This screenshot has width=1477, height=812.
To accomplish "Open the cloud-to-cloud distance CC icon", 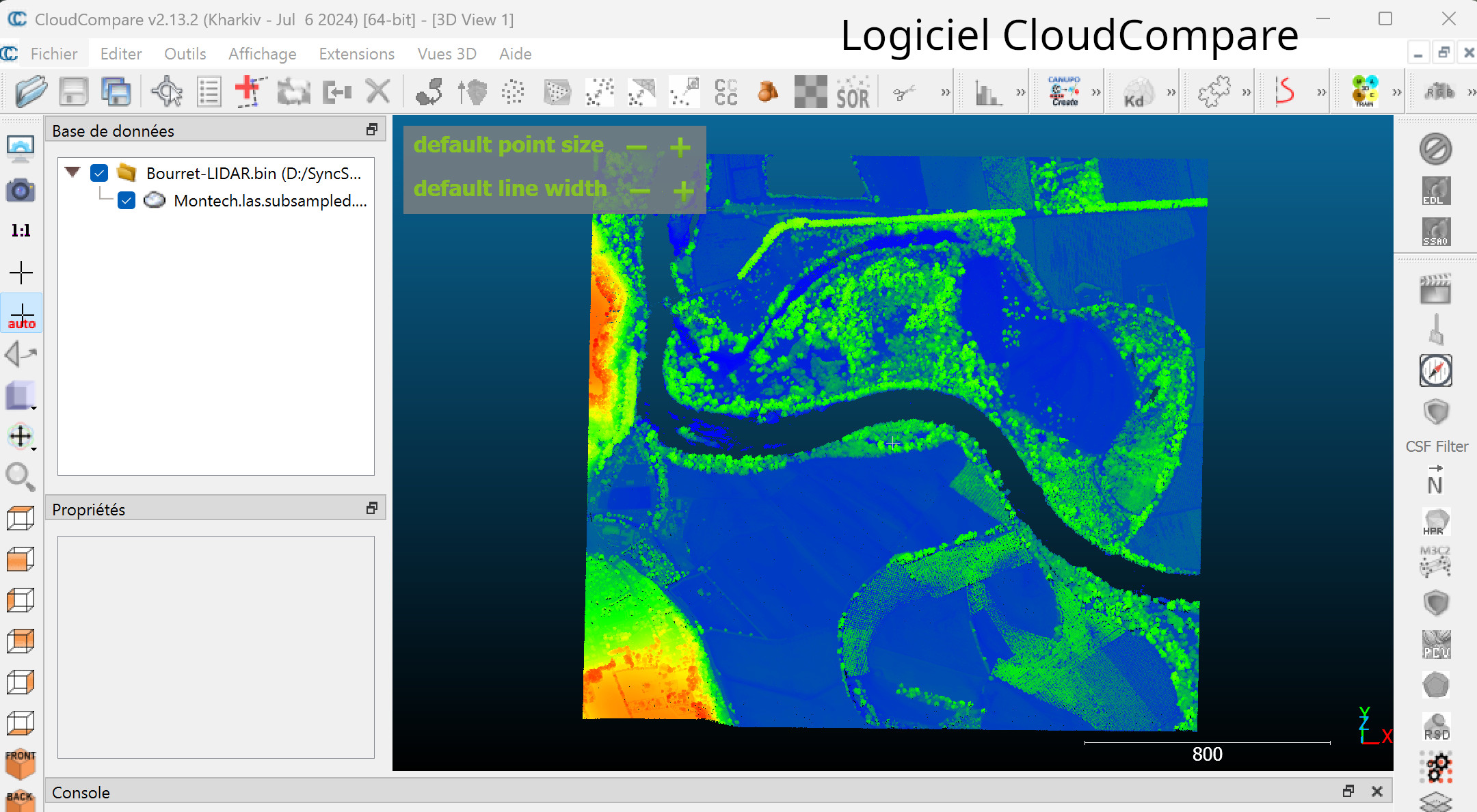I will click(x=726, y=92).
